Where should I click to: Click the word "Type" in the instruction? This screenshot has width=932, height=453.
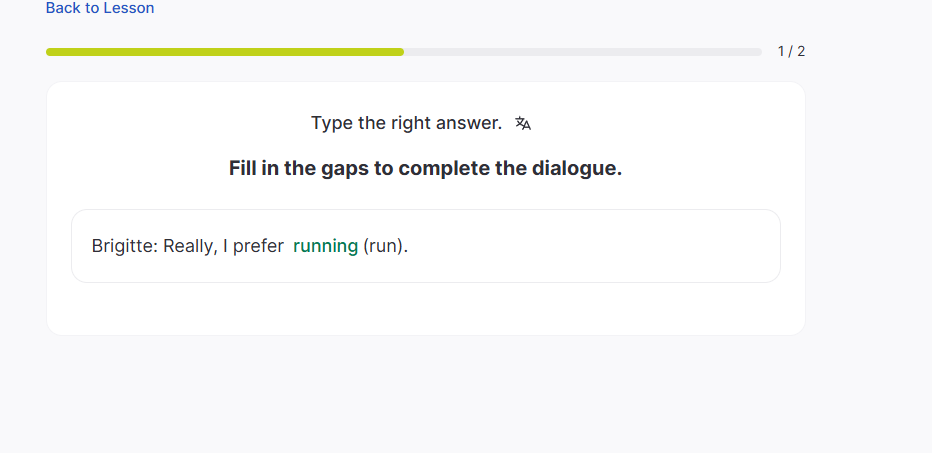click(332, 123)
